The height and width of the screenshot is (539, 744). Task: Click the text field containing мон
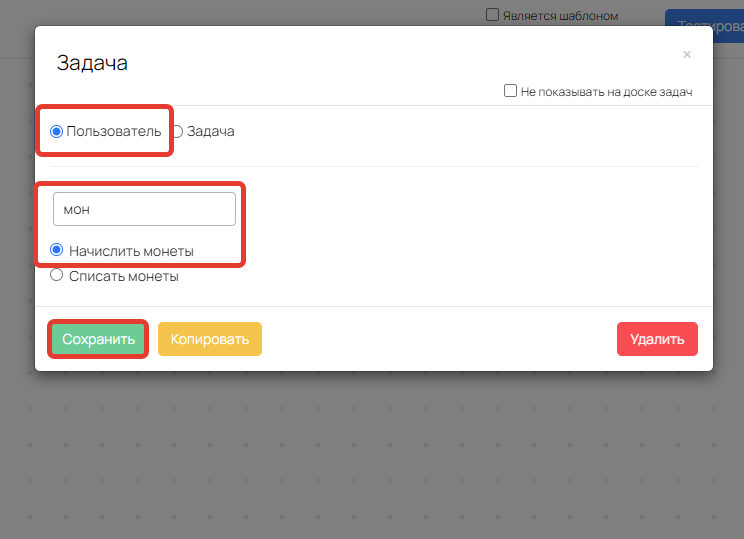coord(144,209)
